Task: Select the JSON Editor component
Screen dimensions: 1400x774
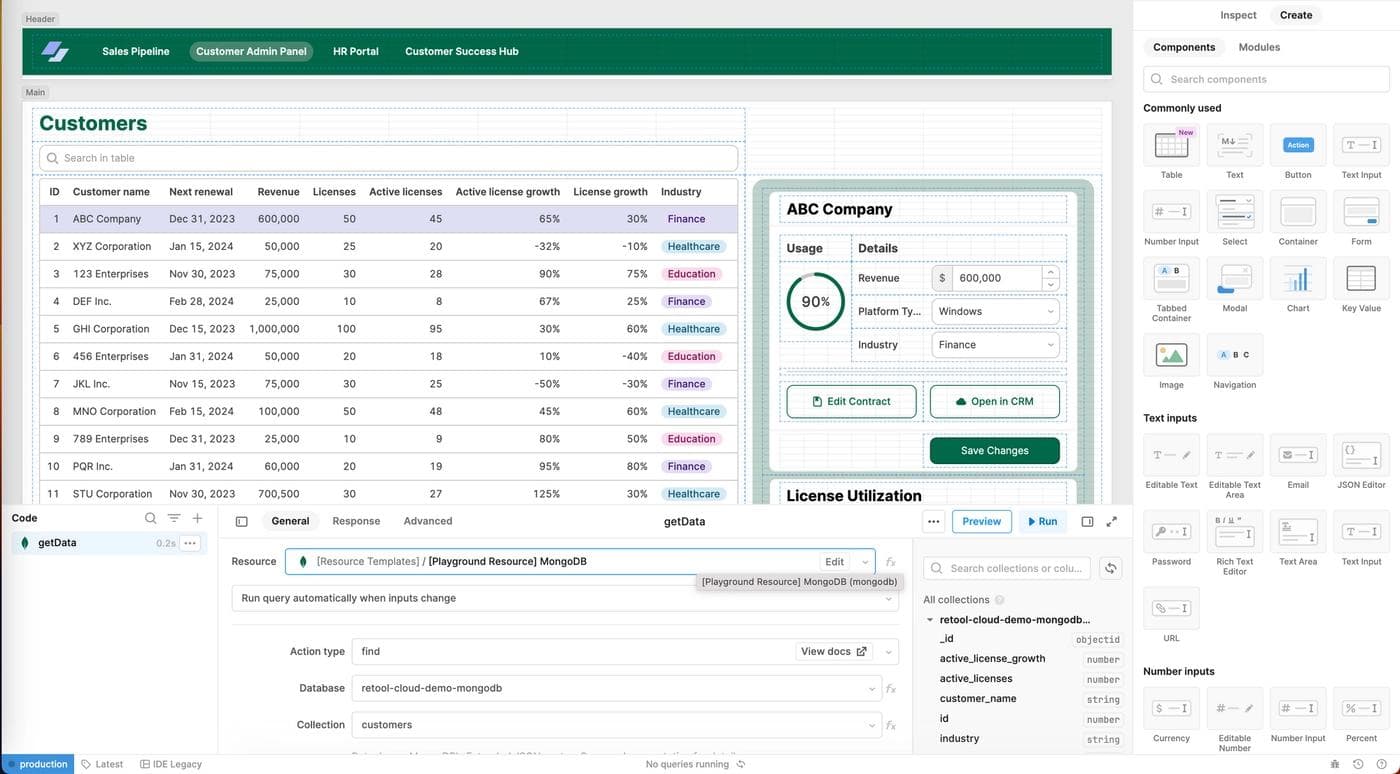Action: (1361, 453)
